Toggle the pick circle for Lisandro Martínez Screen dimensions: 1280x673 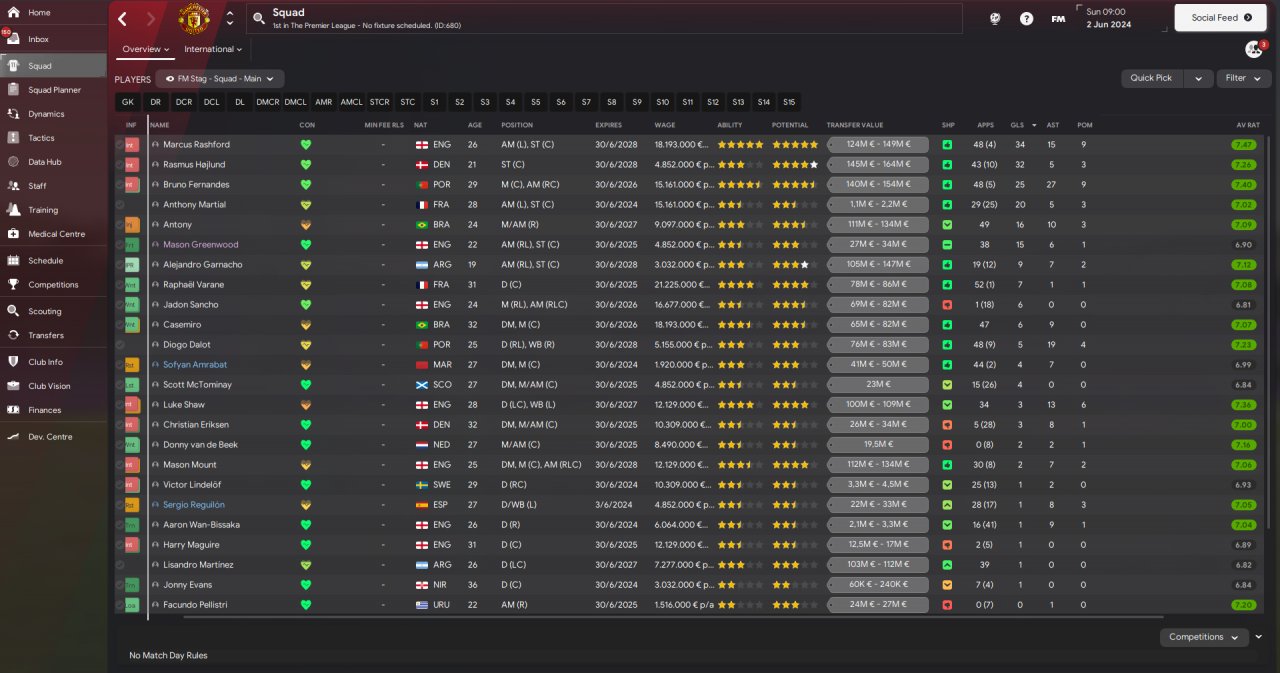[x=119, y=565]
